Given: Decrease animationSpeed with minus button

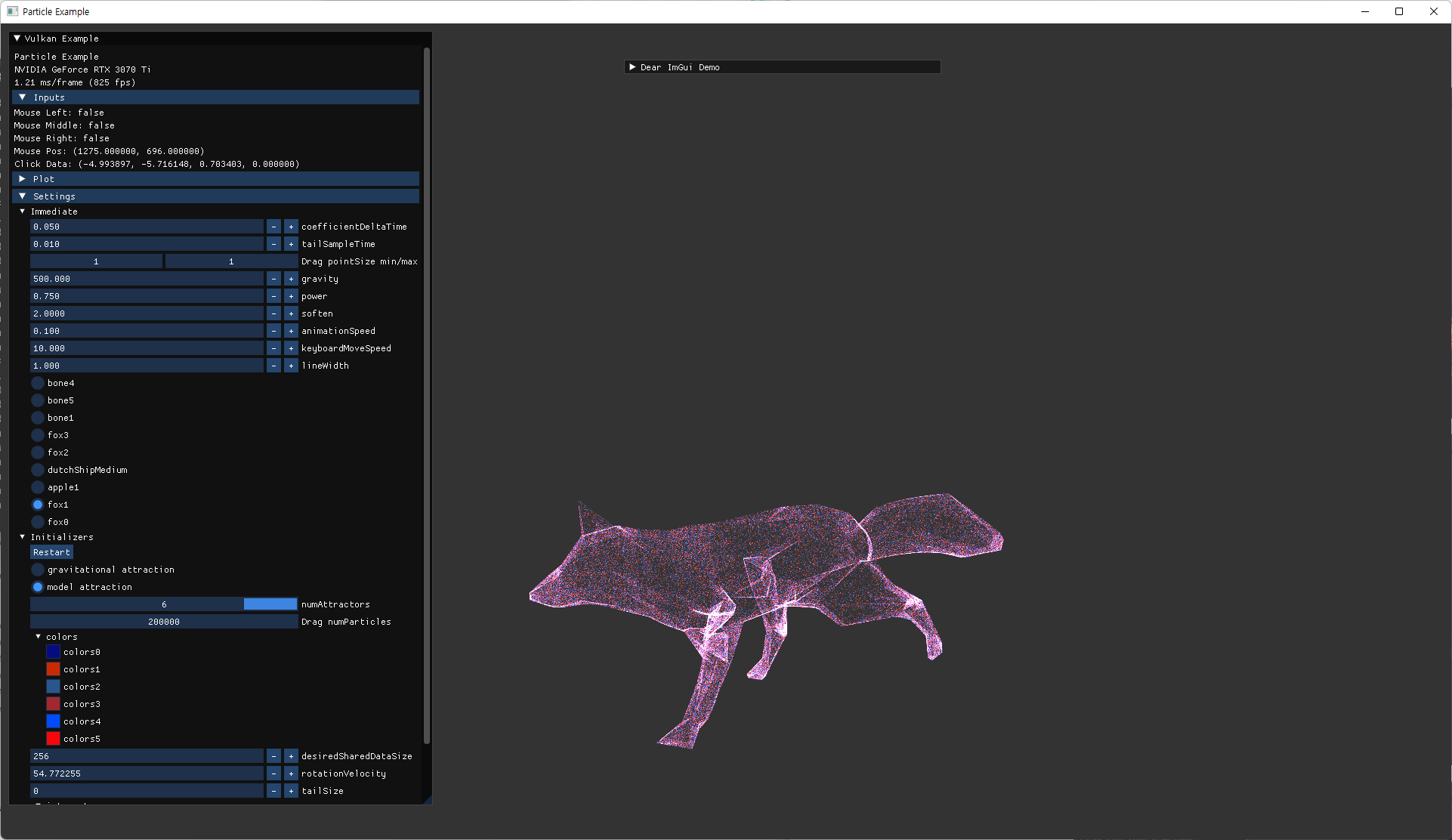Looking at the screenshot, I should (273, 331).
